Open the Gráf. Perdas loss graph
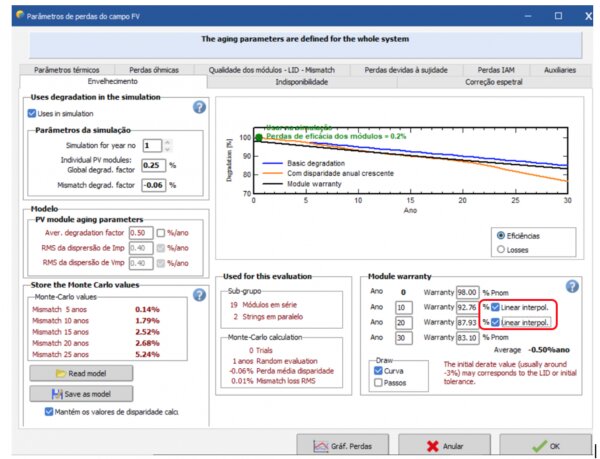 point(343,446)
